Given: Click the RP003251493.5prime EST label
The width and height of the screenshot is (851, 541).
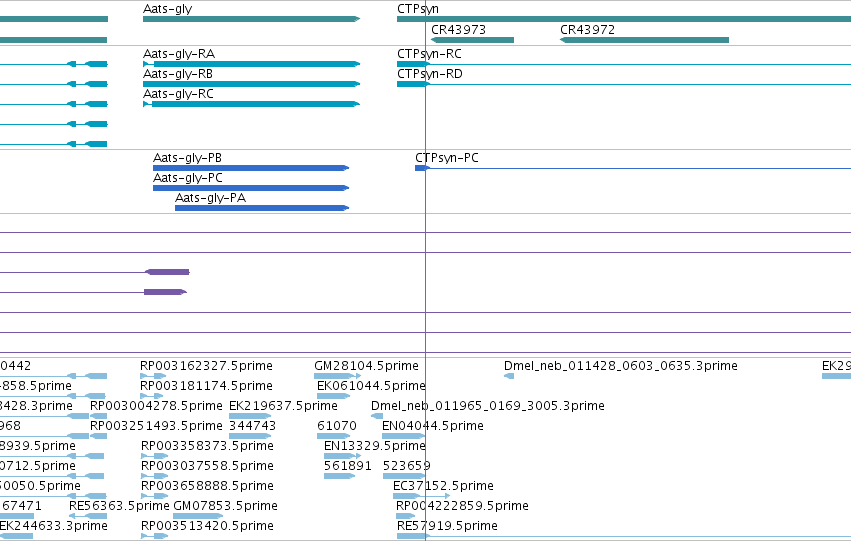Looking at the screenshot, I should tap(156, 426).
